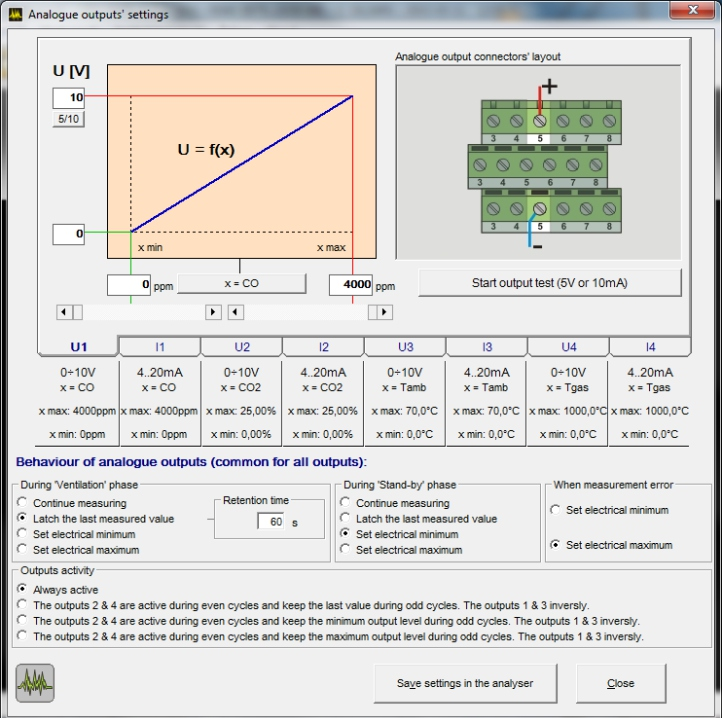722x718 pixels.
Task: Click the waveform icon at bottom left
Action: (x=35, y=683)
